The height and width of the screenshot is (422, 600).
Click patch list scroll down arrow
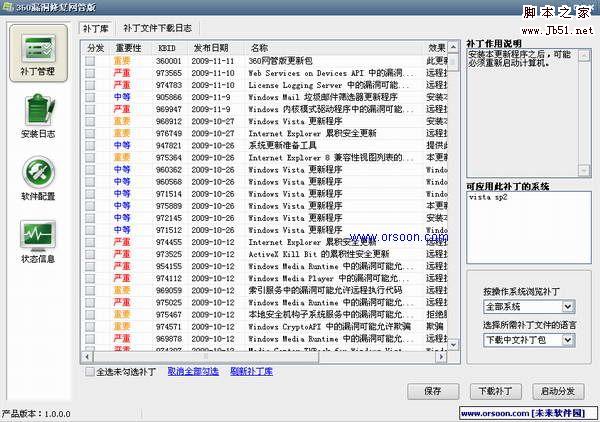click(453, 344)
